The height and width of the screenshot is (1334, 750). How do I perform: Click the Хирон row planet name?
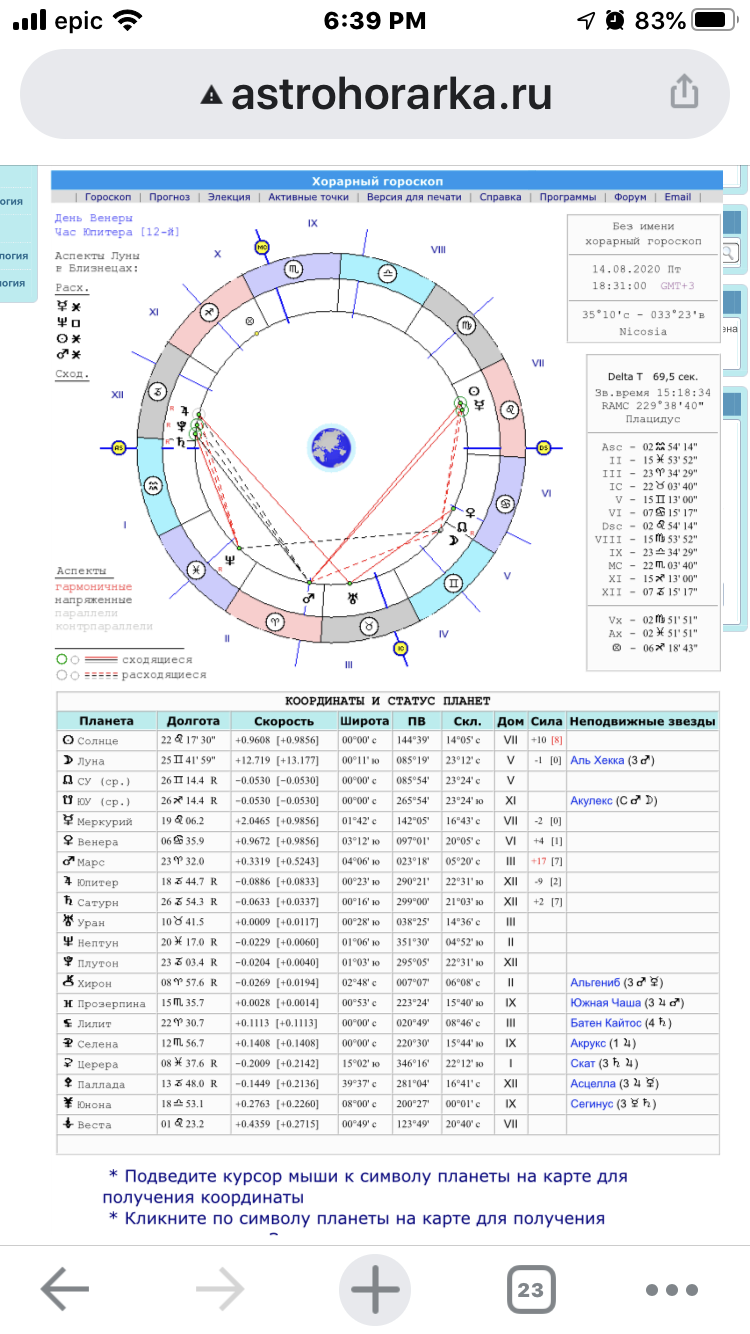pos(94,984)
